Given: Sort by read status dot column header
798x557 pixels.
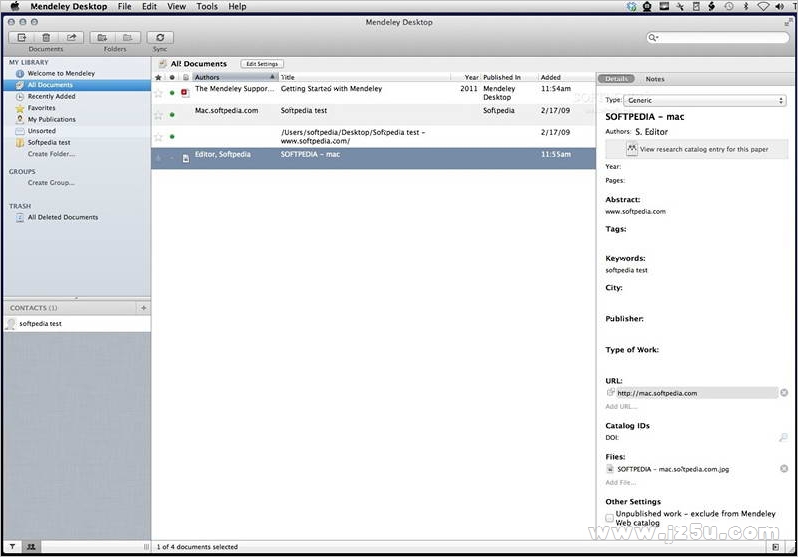Looking at the screenshot, I should [x=172, y=77].
